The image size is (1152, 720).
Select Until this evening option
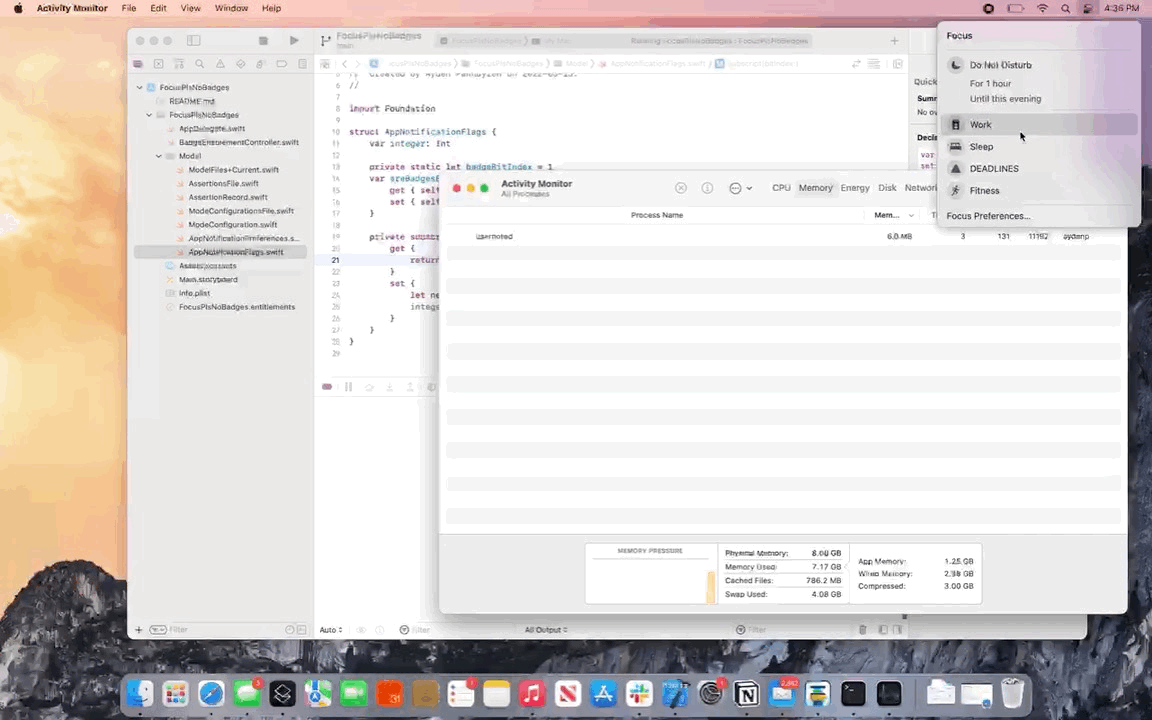point(1005,99)
